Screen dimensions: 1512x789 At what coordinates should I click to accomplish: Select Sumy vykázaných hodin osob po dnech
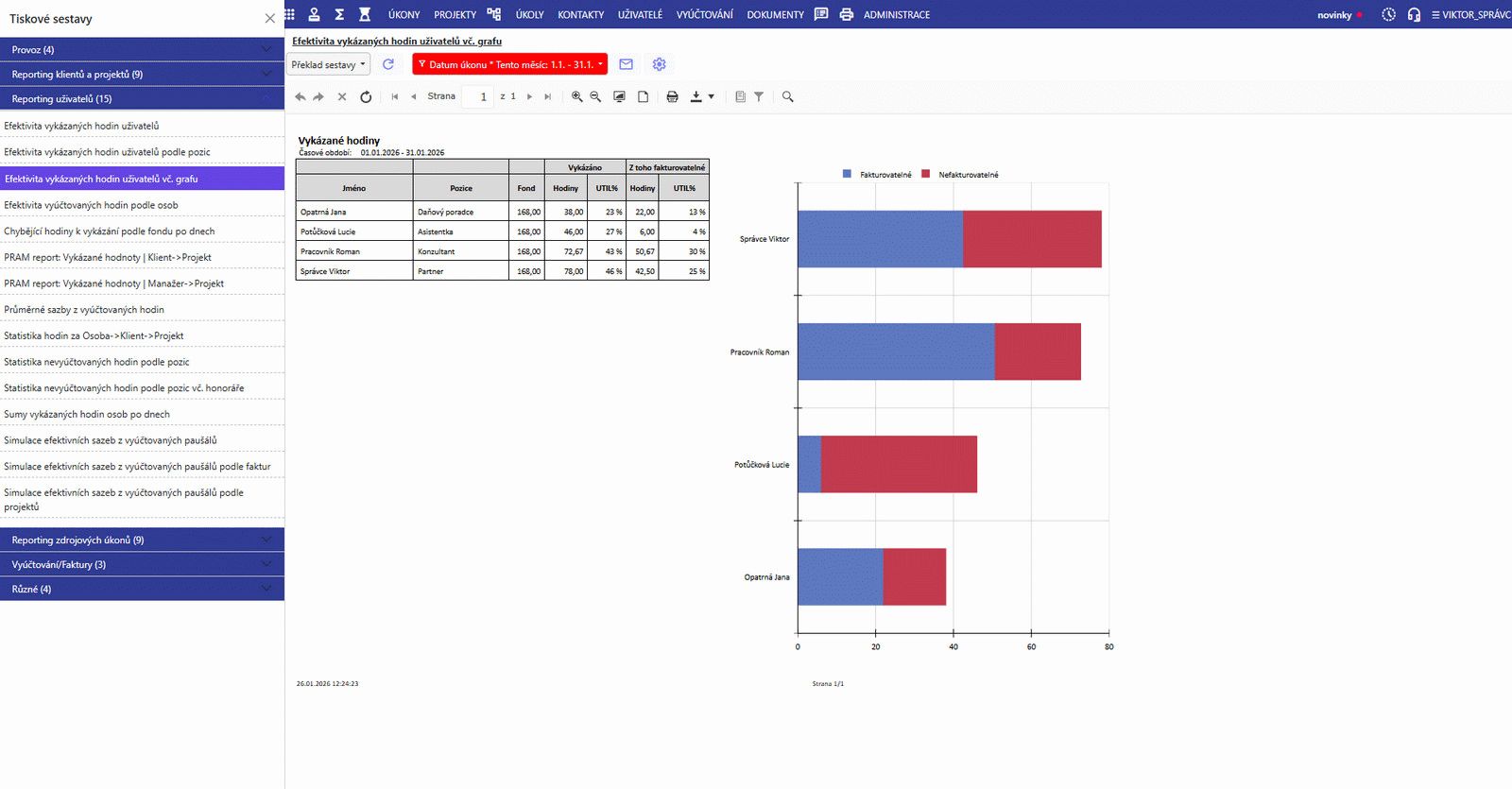pos(87,414)
